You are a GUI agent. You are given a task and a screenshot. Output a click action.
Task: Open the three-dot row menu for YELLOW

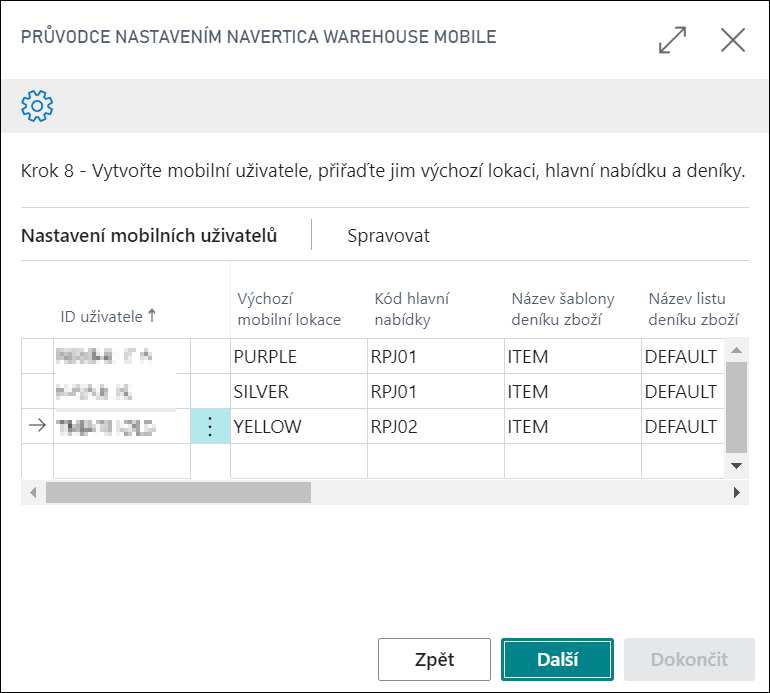210,426
